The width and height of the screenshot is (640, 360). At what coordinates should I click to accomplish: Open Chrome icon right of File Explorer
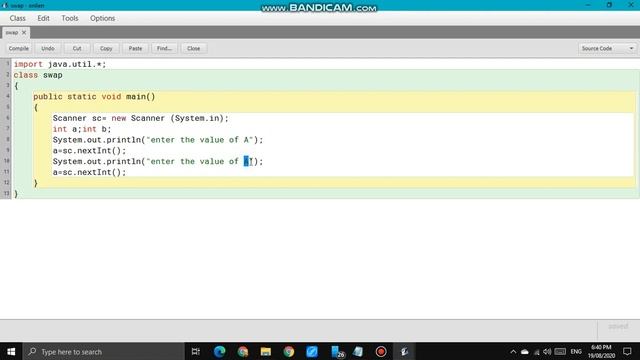pyautogui.click(x=289, y=351)
